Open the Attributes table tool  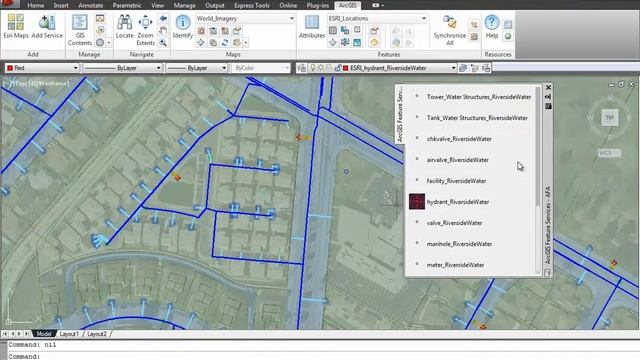pos(311,26)
